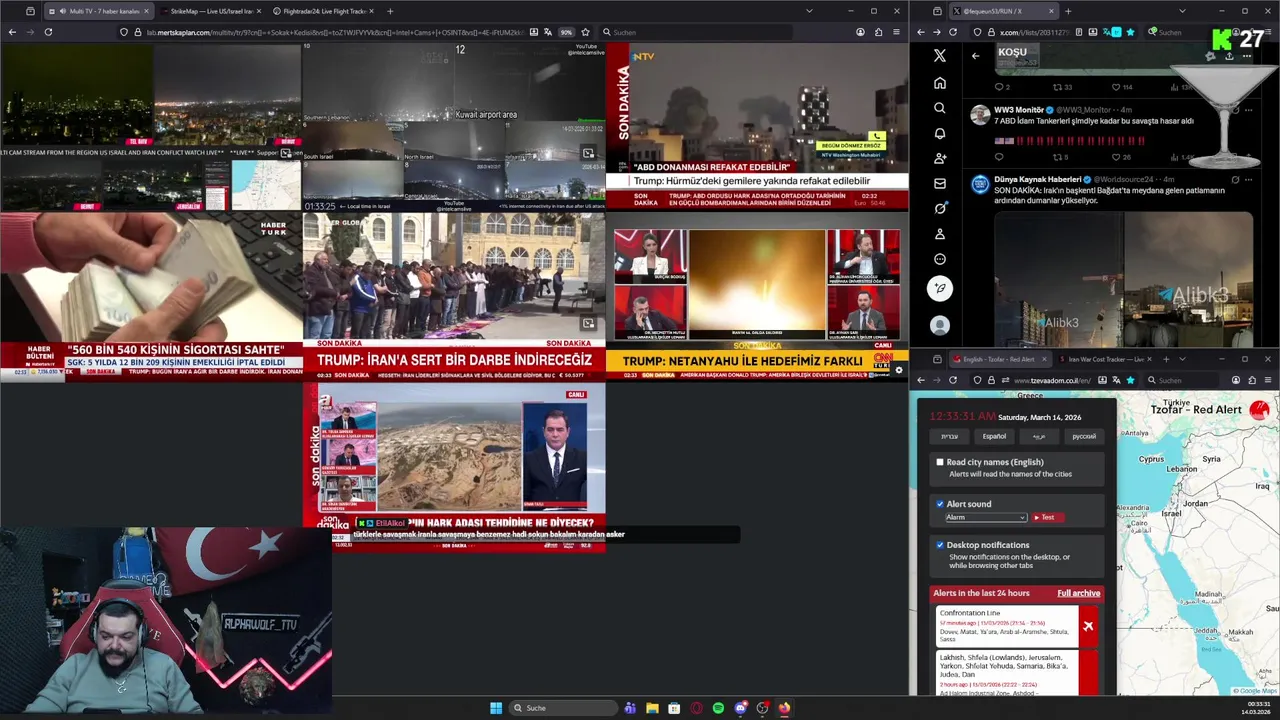Click the red 'Test' alarm button
Viewport: 1280px width, 720px height.
click(x=1047, y=517)
